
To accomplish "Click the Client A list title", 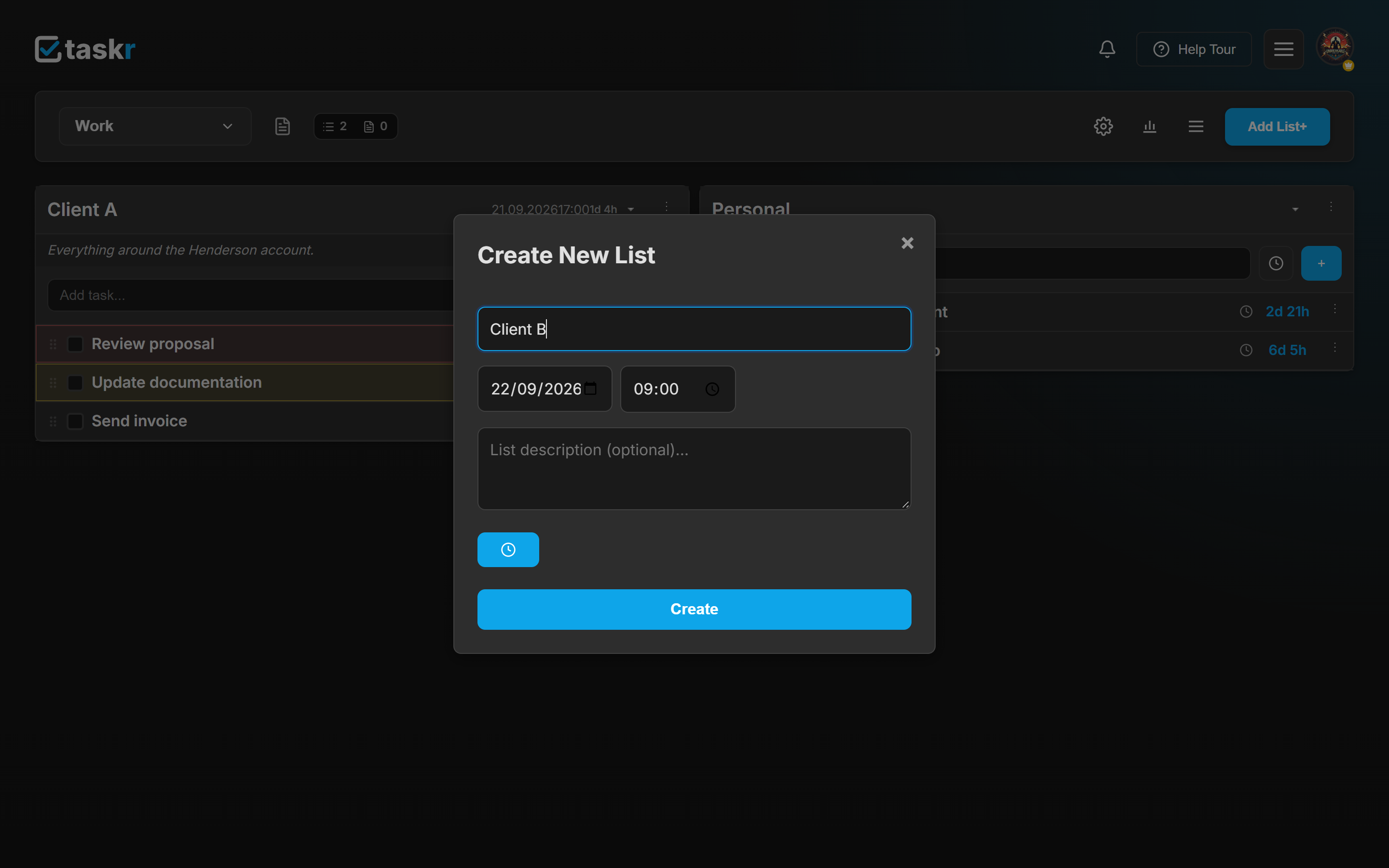I will point(82,210).
